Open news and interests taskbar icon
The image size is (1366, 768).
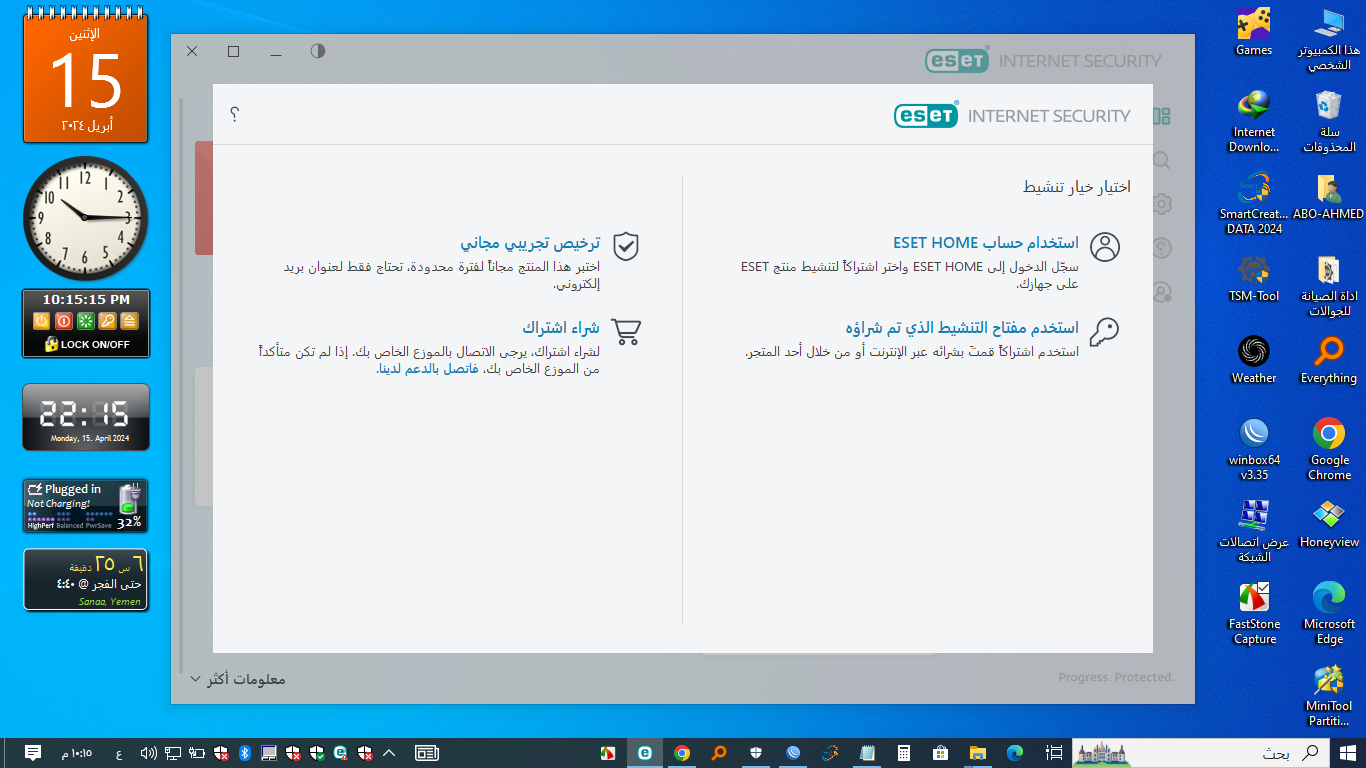point(427,753)
